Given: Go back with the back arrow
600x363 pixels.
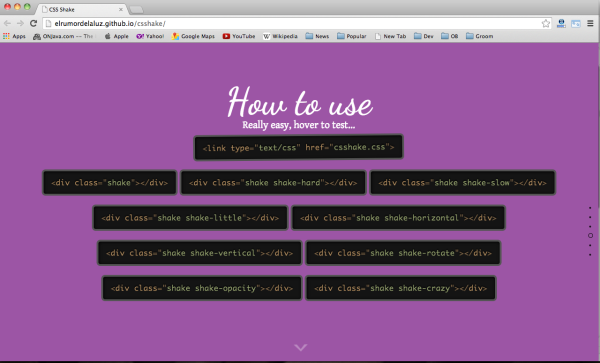Looking at the screenshot, I should (7, 23).
